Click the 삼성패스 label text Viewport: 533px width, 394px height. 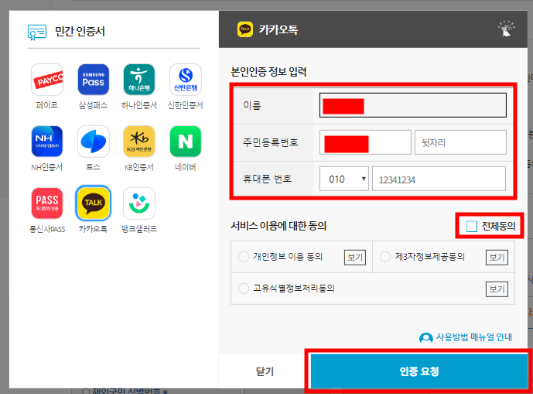click(93, 105)
